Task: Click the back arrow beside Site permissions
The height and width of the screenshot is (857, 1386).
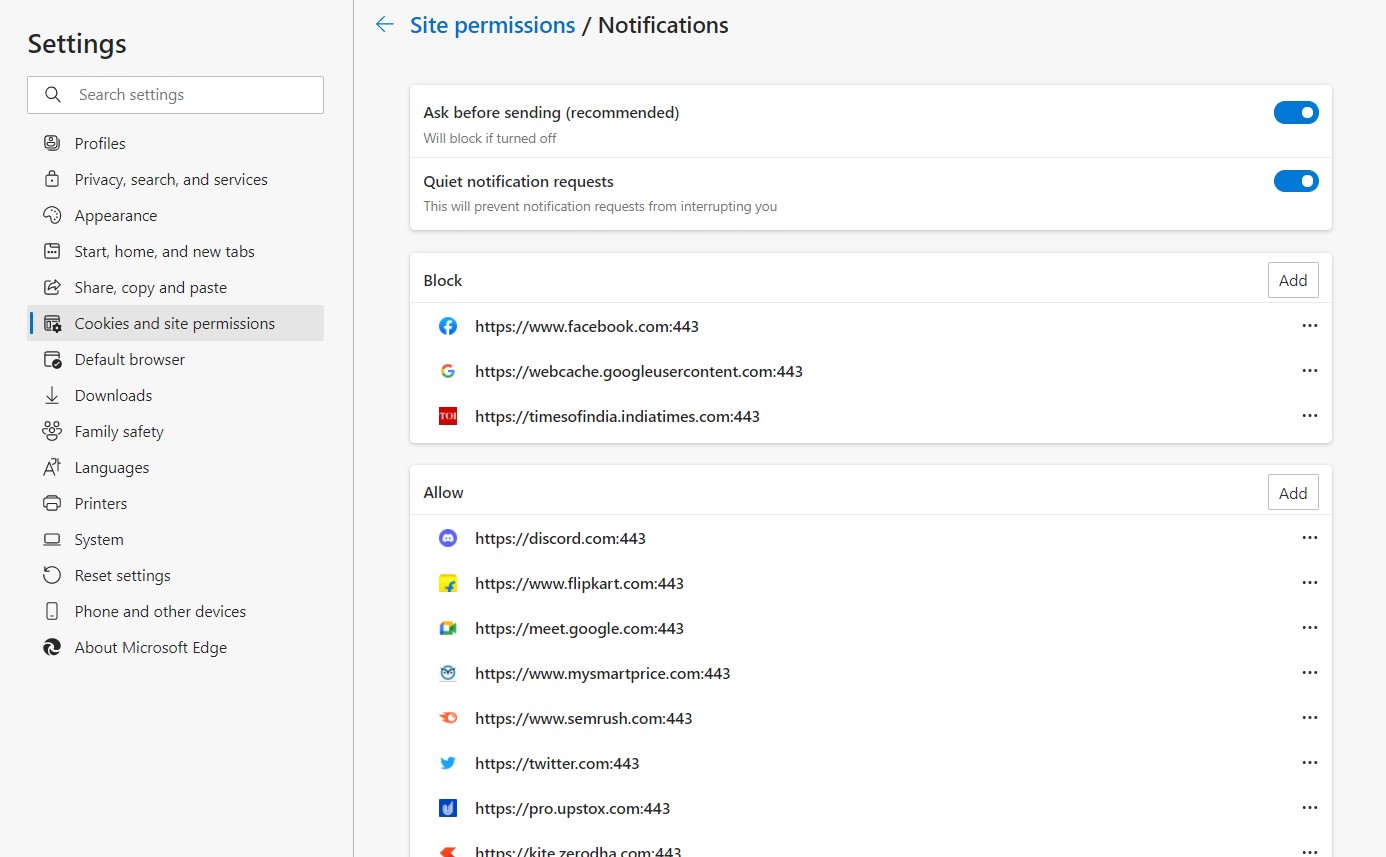Action: pos(384,25)
